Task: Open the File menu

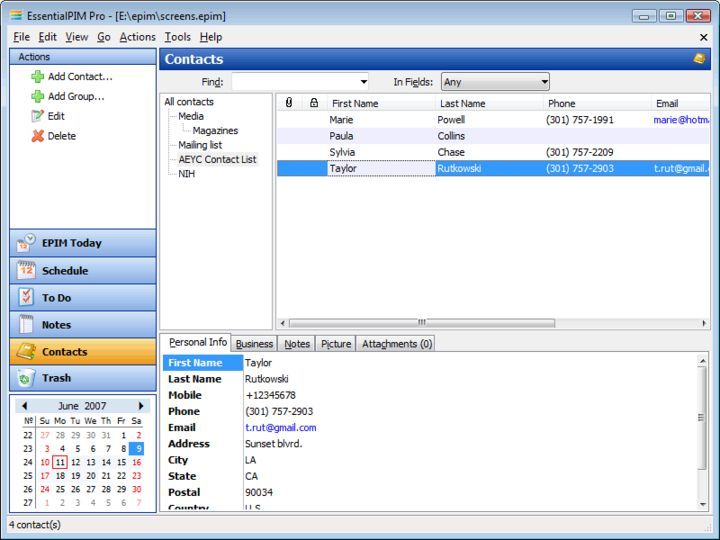Action: pos(22,37)
